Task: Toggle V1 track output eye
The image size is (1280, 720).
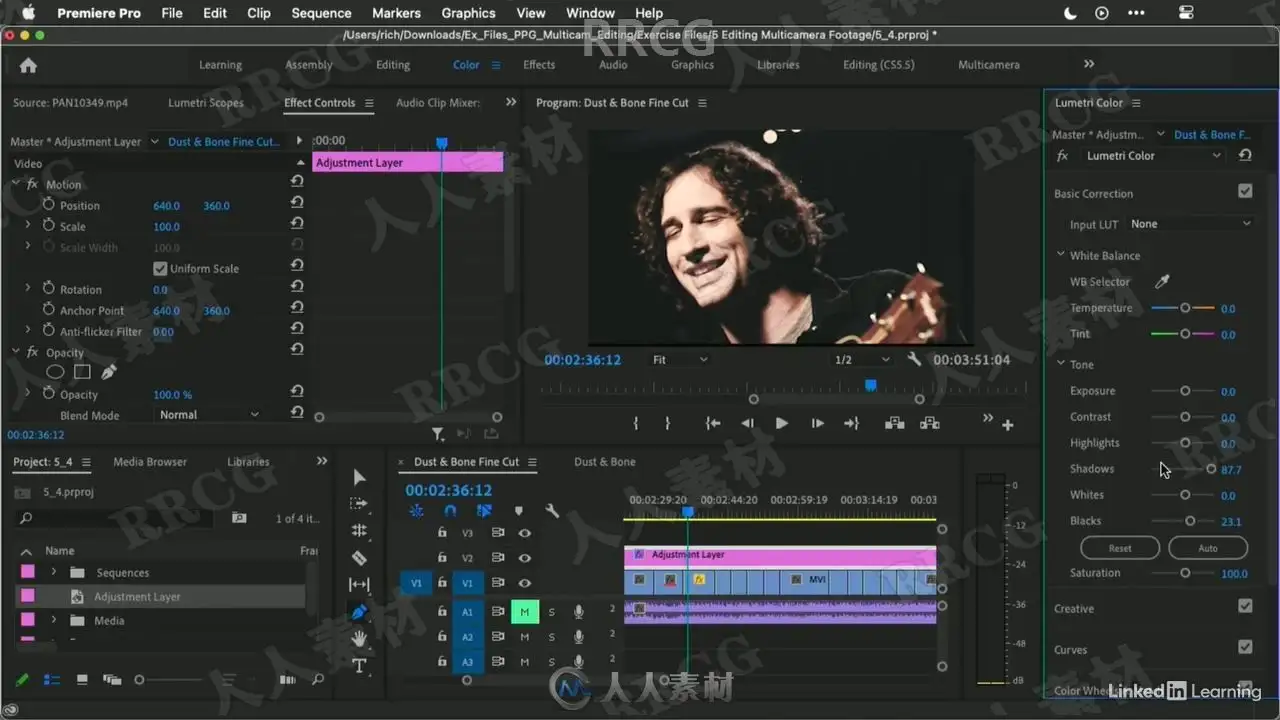Action: tap(524, 583)
